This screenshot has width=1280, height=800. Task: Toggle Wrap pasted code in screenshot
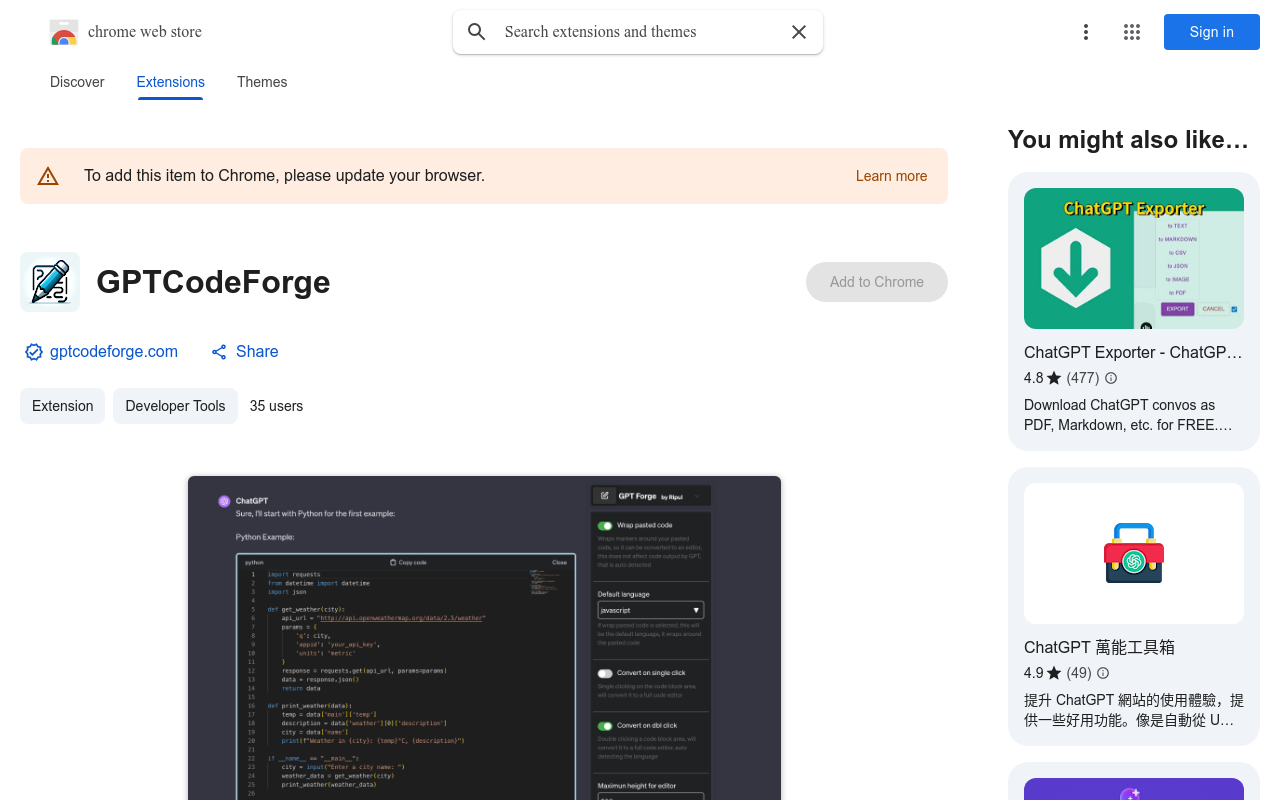[605, 525]
